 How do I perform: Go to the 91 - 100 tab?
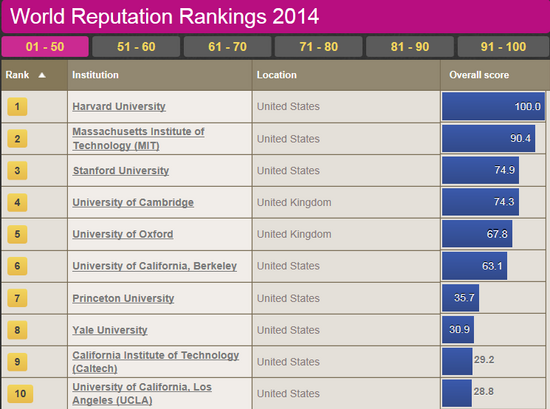503,47
